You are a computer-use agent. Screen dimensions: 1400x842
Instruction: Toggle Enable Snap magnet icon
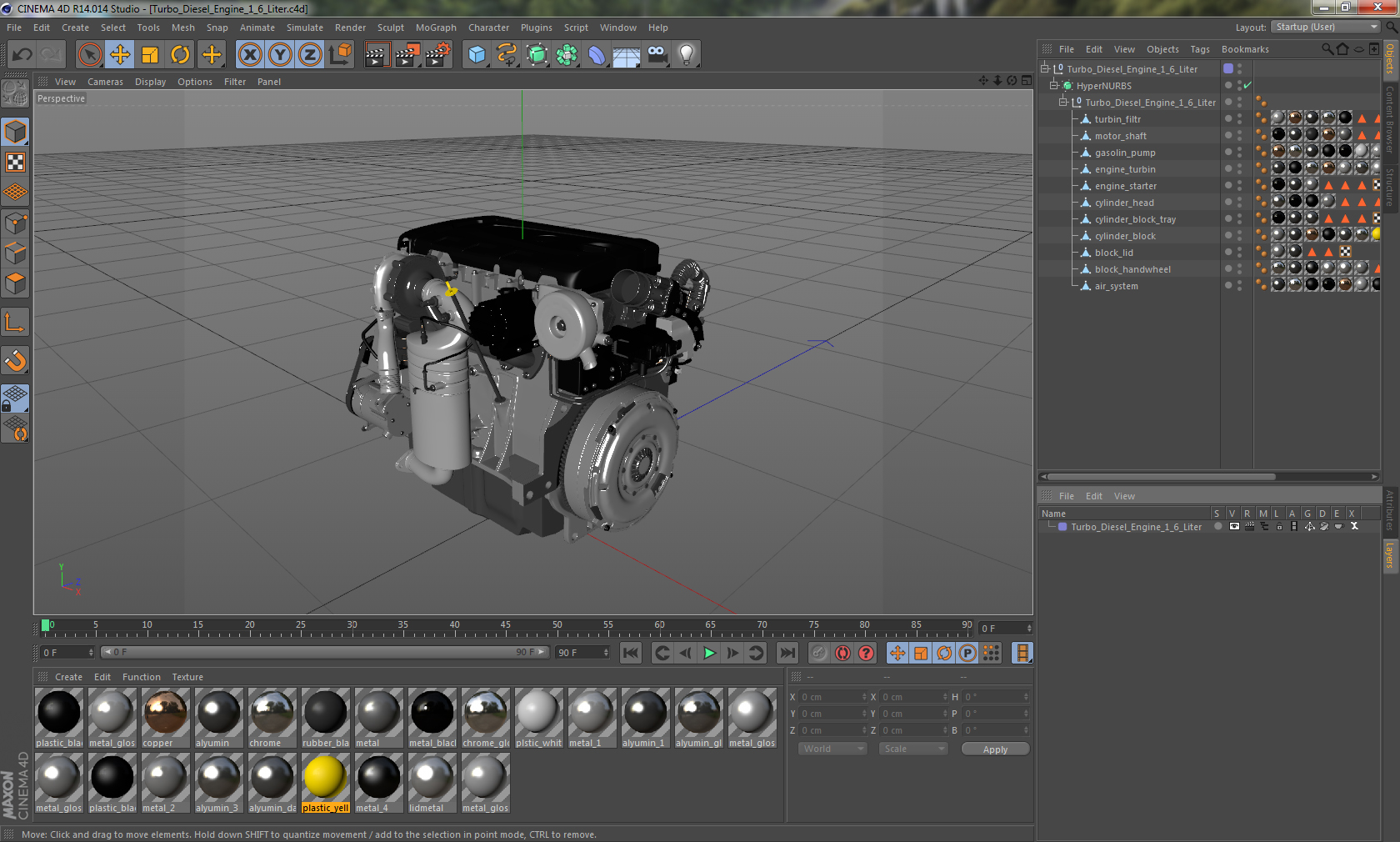click(15, 360)
